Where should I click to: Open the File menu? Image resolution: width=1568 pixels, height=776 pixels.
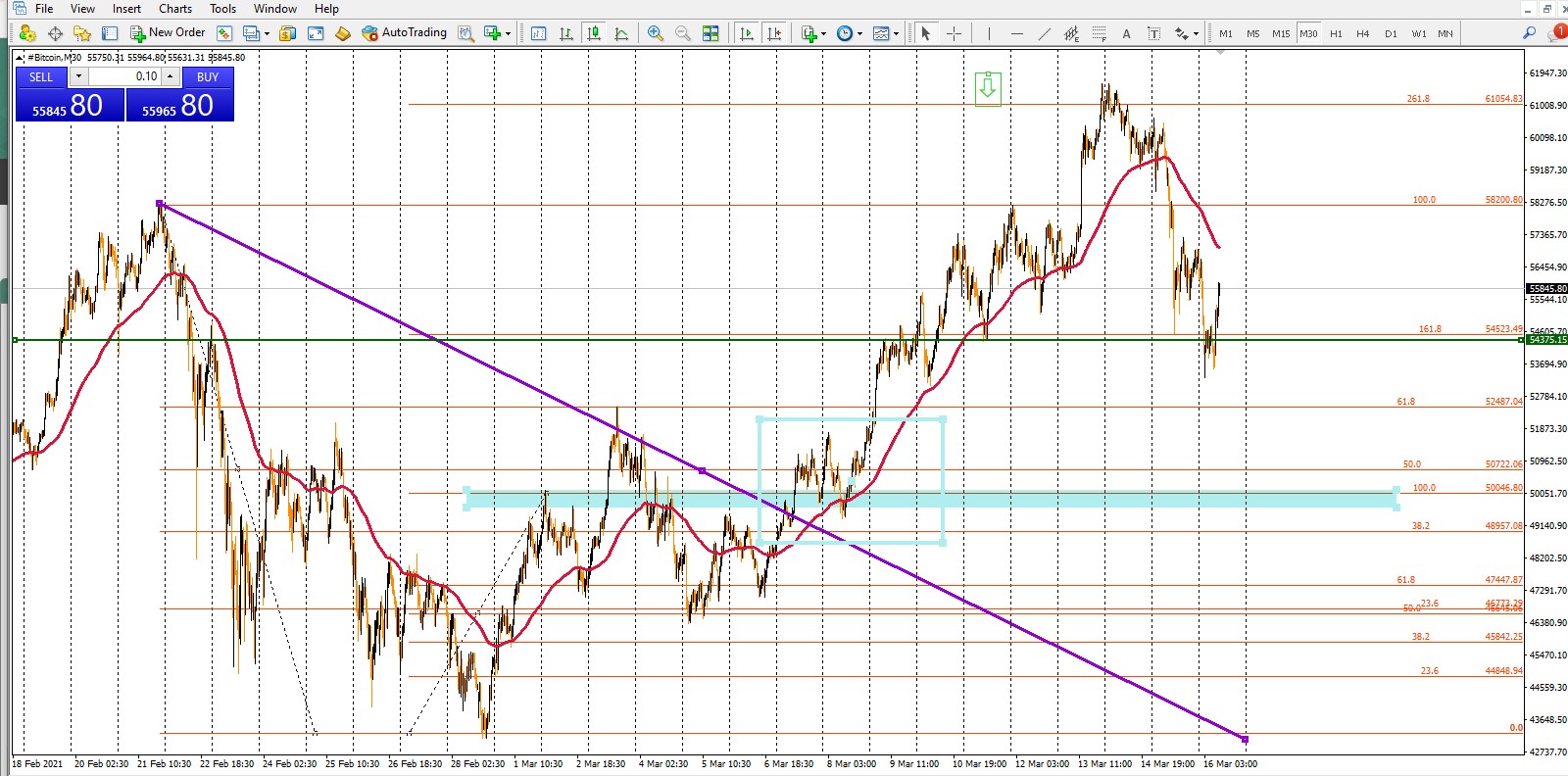coord(44,9)
